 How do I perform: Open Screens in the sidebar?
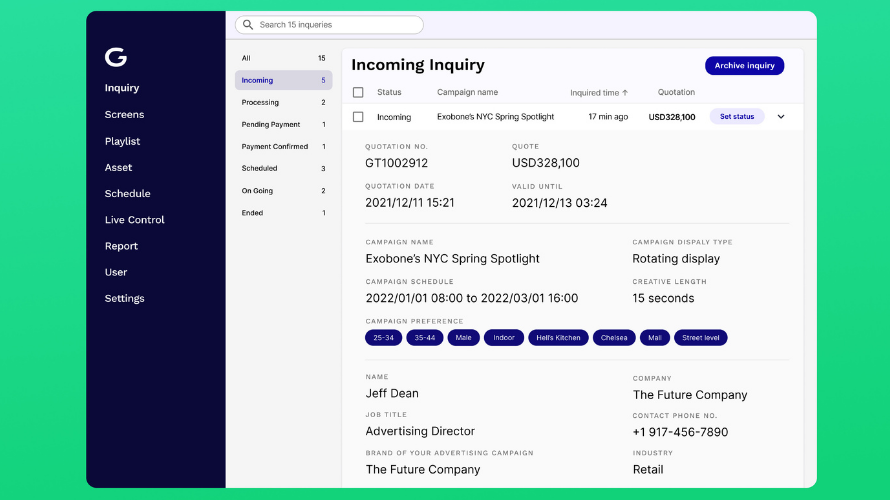tap(124, 115)
